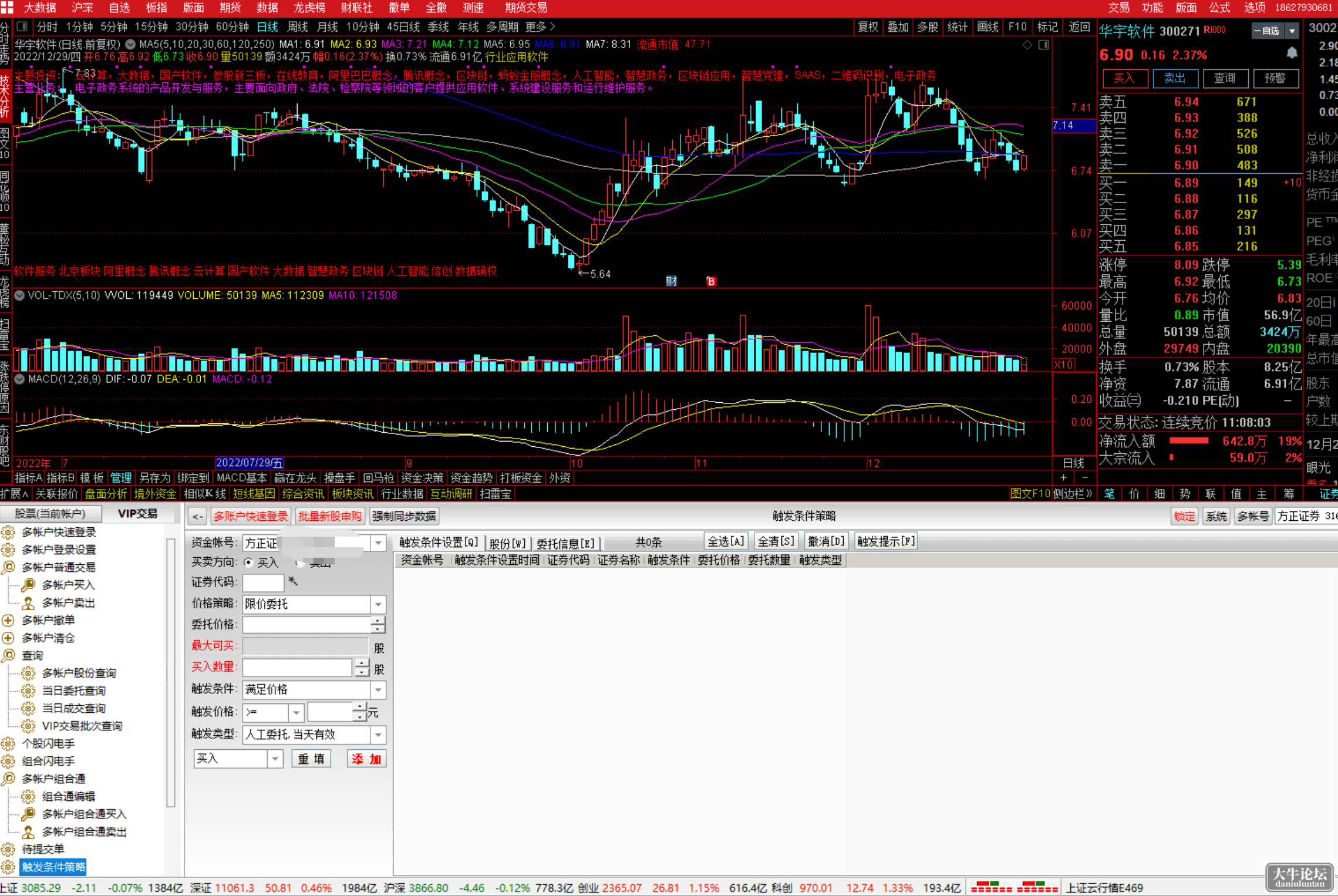Switch to the 周线 weekly chart period
The height and width of the screenshot is (896, 1338).
click(x=298, y=27)
